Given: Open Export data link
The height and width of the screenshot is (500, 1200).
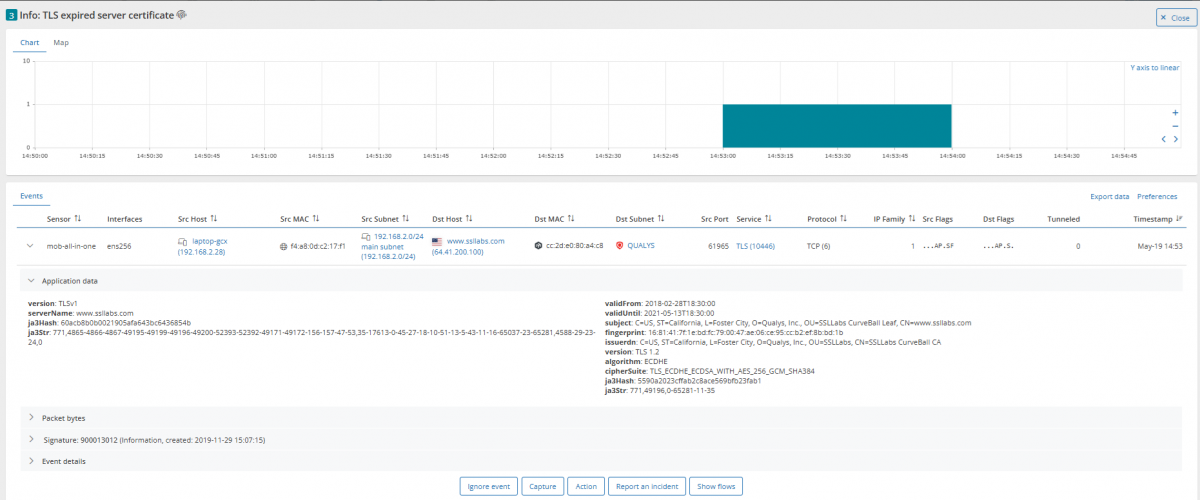Looking at the screenshot, I should coord(1109,197).
